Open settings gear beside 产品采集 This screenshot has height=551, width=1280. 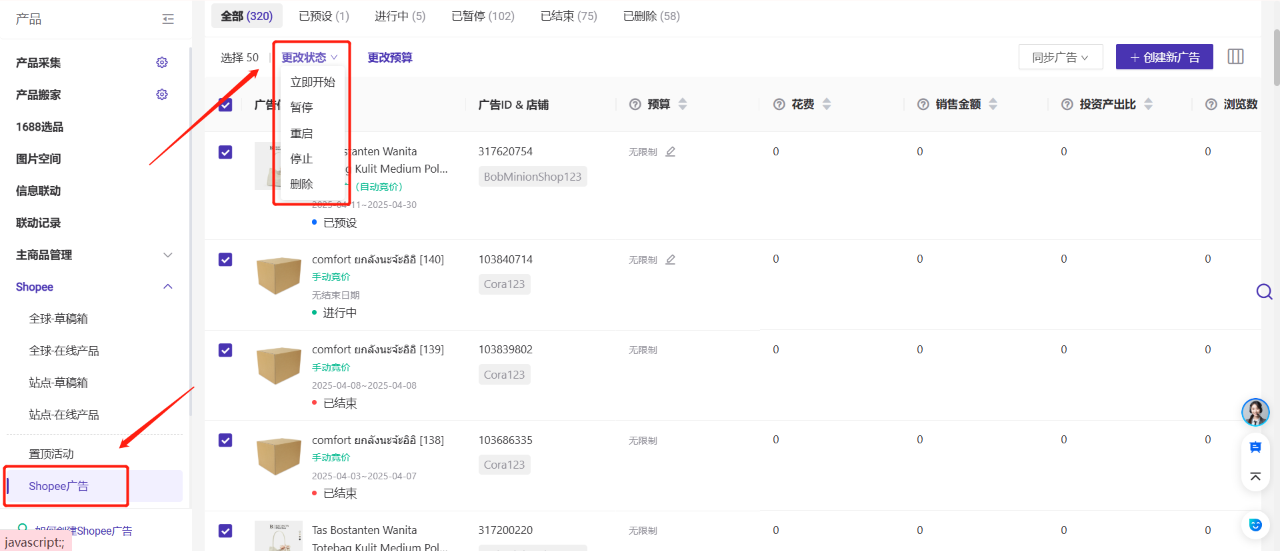click(162, 63)
